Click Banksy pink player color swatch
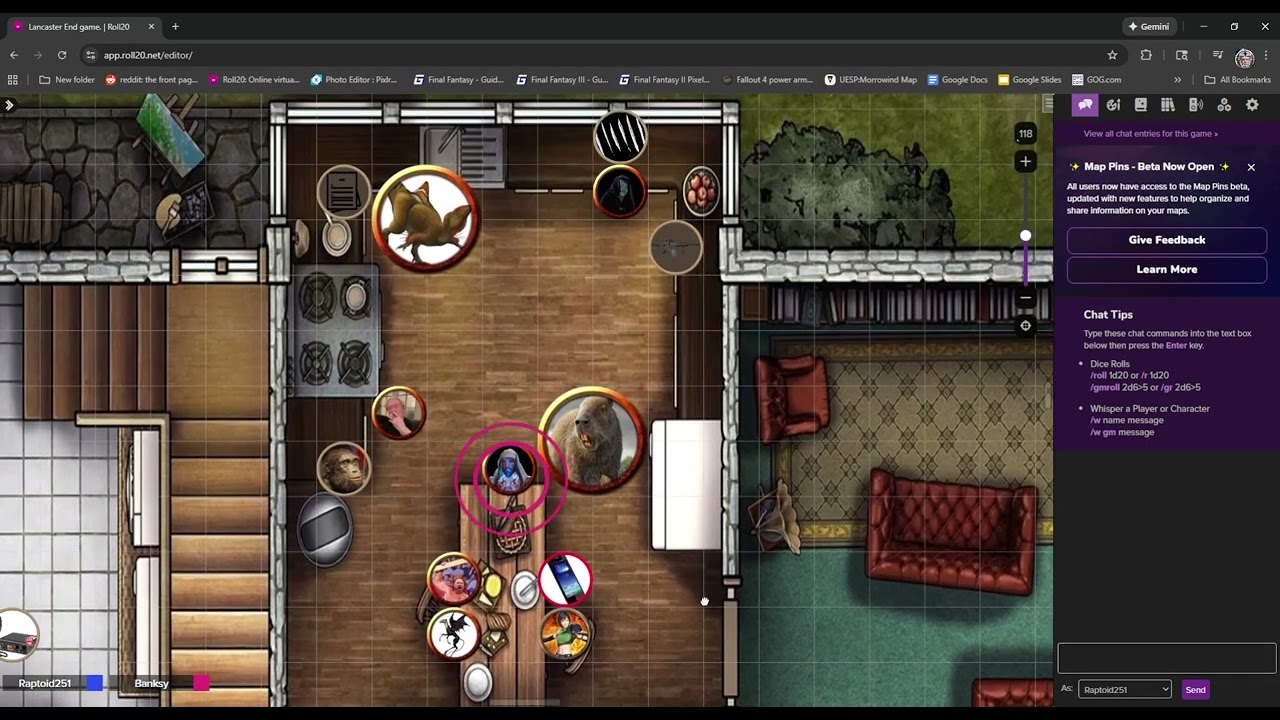 [201, 683]
